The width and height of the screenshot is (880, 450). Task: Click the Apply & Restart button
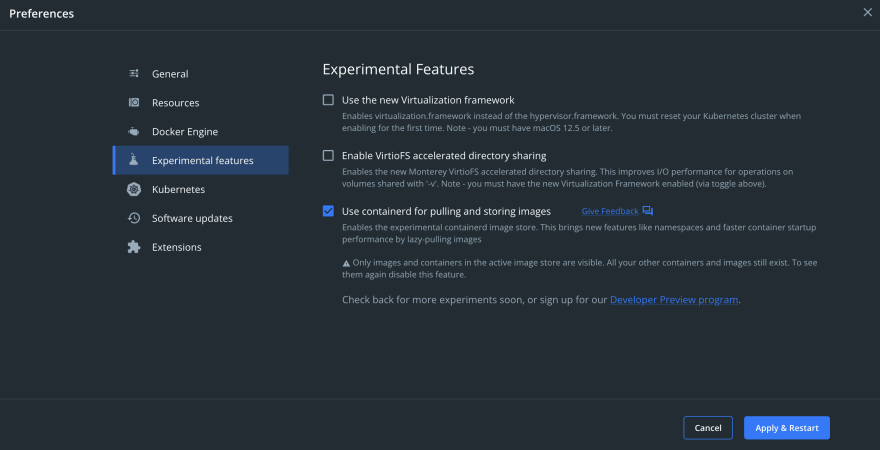pos(787,428)
